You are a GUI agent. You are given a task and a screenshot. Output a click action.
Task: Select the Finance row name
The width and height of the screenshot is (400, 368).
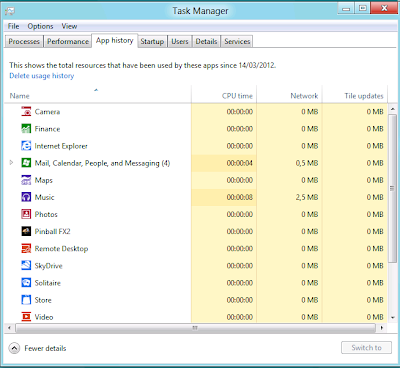tap(47, 129)
